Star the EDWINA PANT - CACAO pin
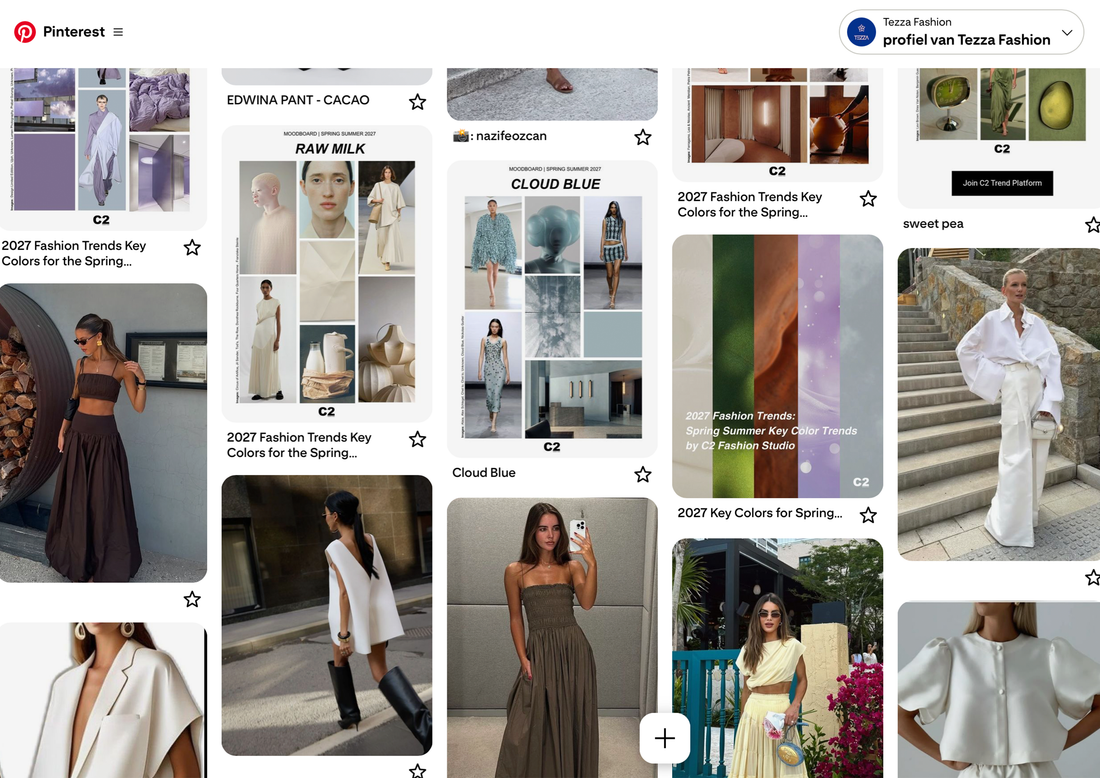The height and width of the screenshot is (778, 1100). pos(417,101)
